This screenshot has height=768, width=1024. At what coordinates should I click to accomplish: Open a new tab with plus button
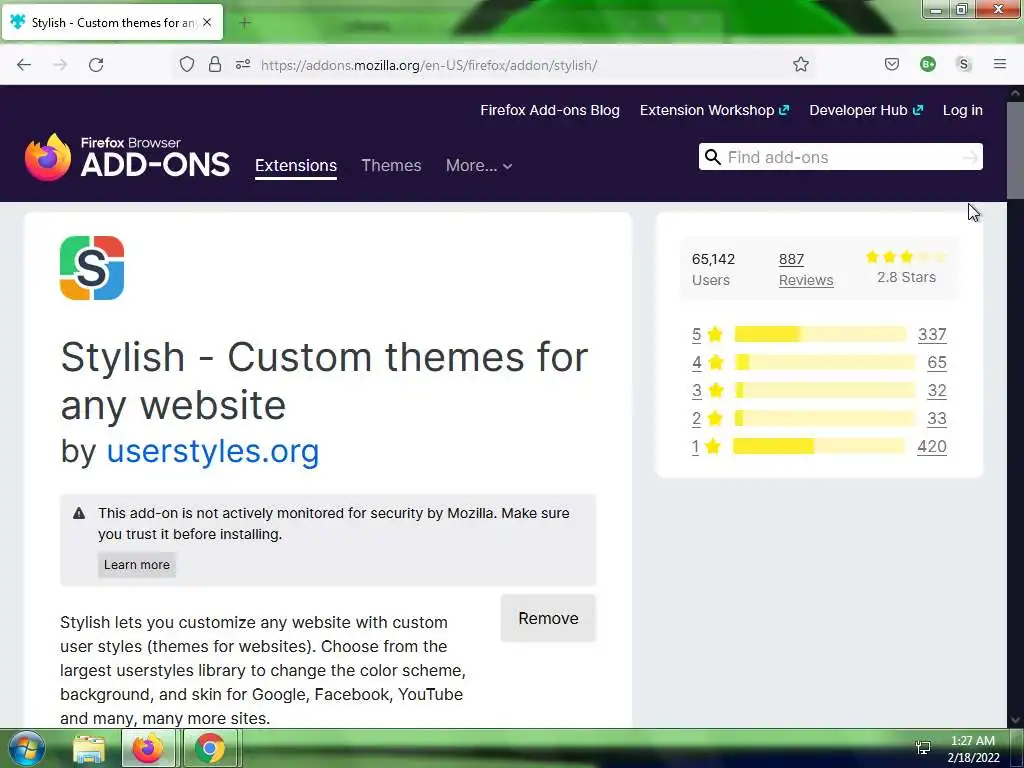(245, 23)
